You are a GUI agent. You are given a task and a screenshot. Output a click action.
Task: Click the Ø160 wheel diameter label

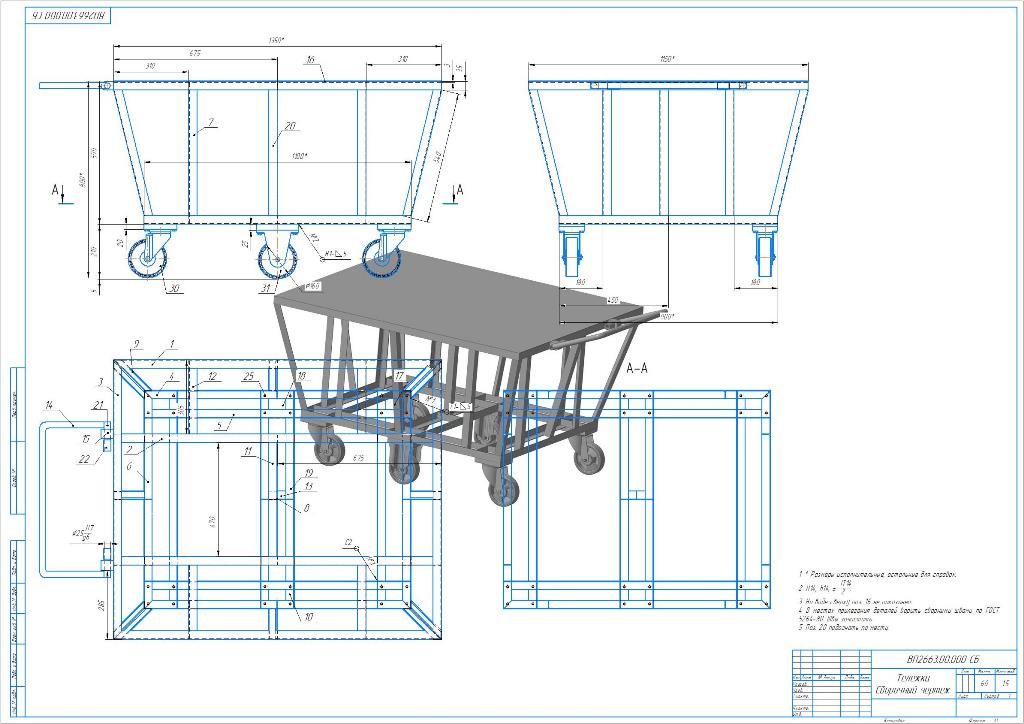coord(312,287)
